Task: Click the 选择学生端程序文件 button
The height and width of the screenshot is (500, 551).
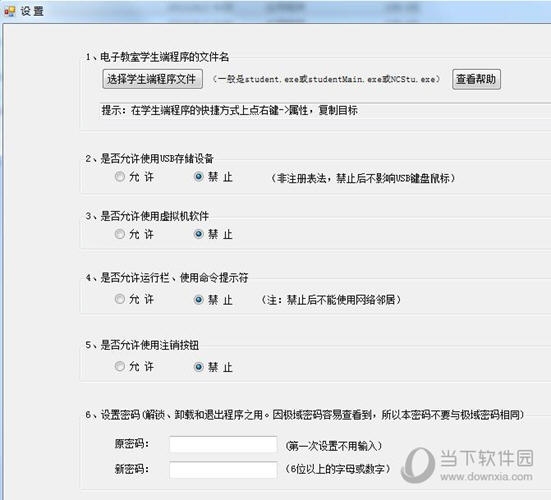Action: [152, 79]
